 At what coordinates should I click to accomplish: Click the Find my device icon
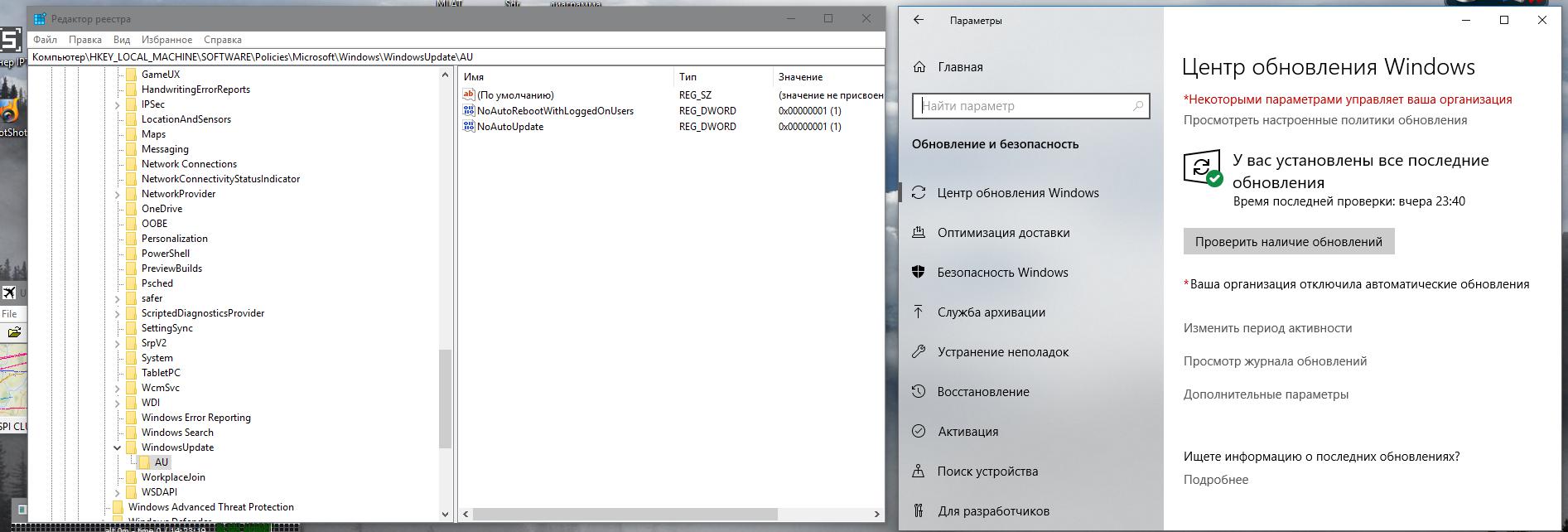[x=919, y=471]
